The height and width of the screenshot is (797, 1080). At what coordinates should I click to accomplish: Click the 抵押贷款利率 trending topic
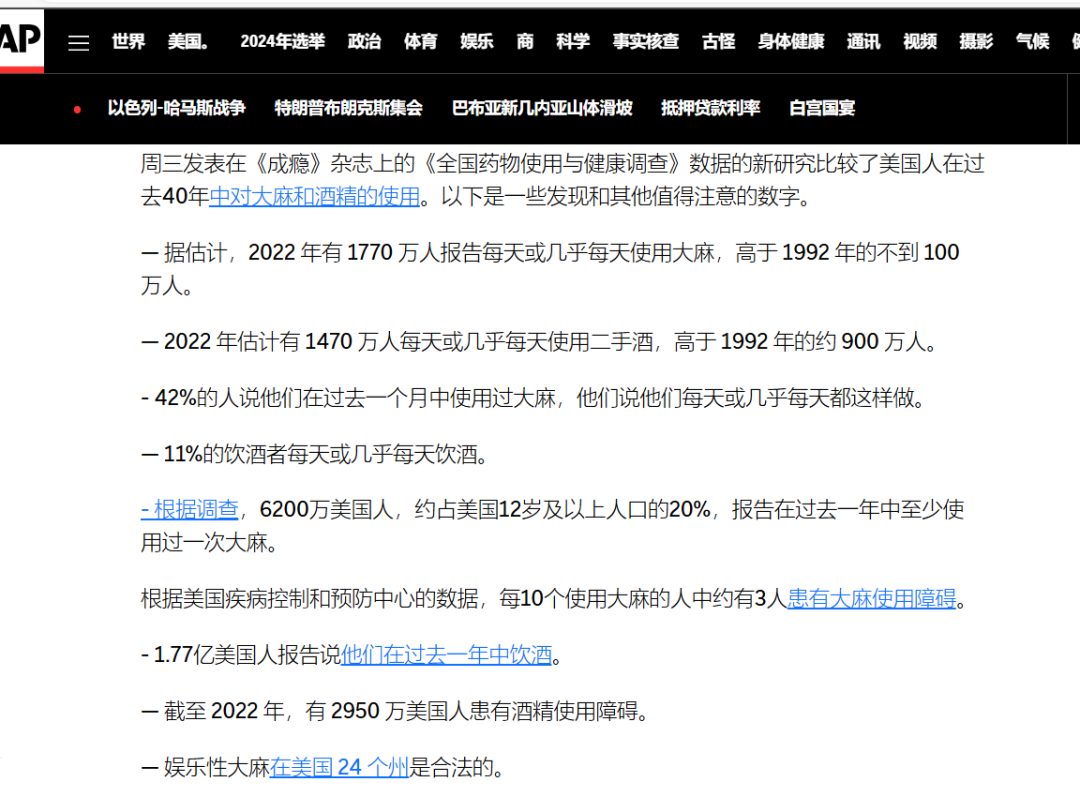click(x=710, y=109)
